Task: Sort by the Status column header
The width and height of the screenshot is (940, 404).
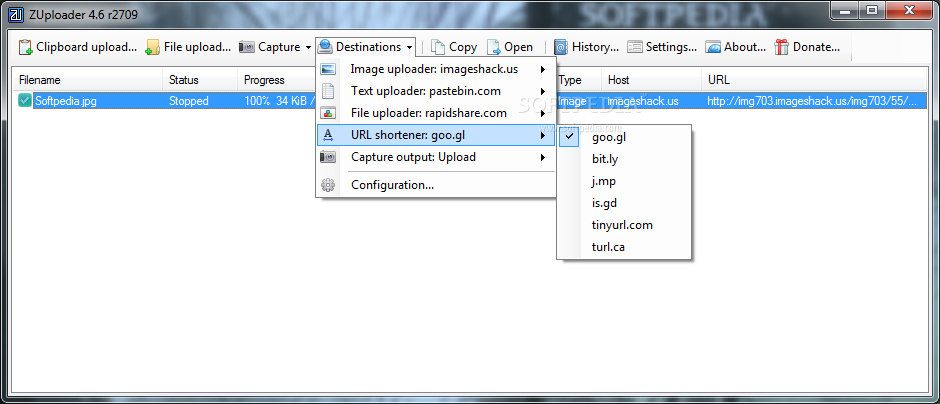Action: point(200,80)
